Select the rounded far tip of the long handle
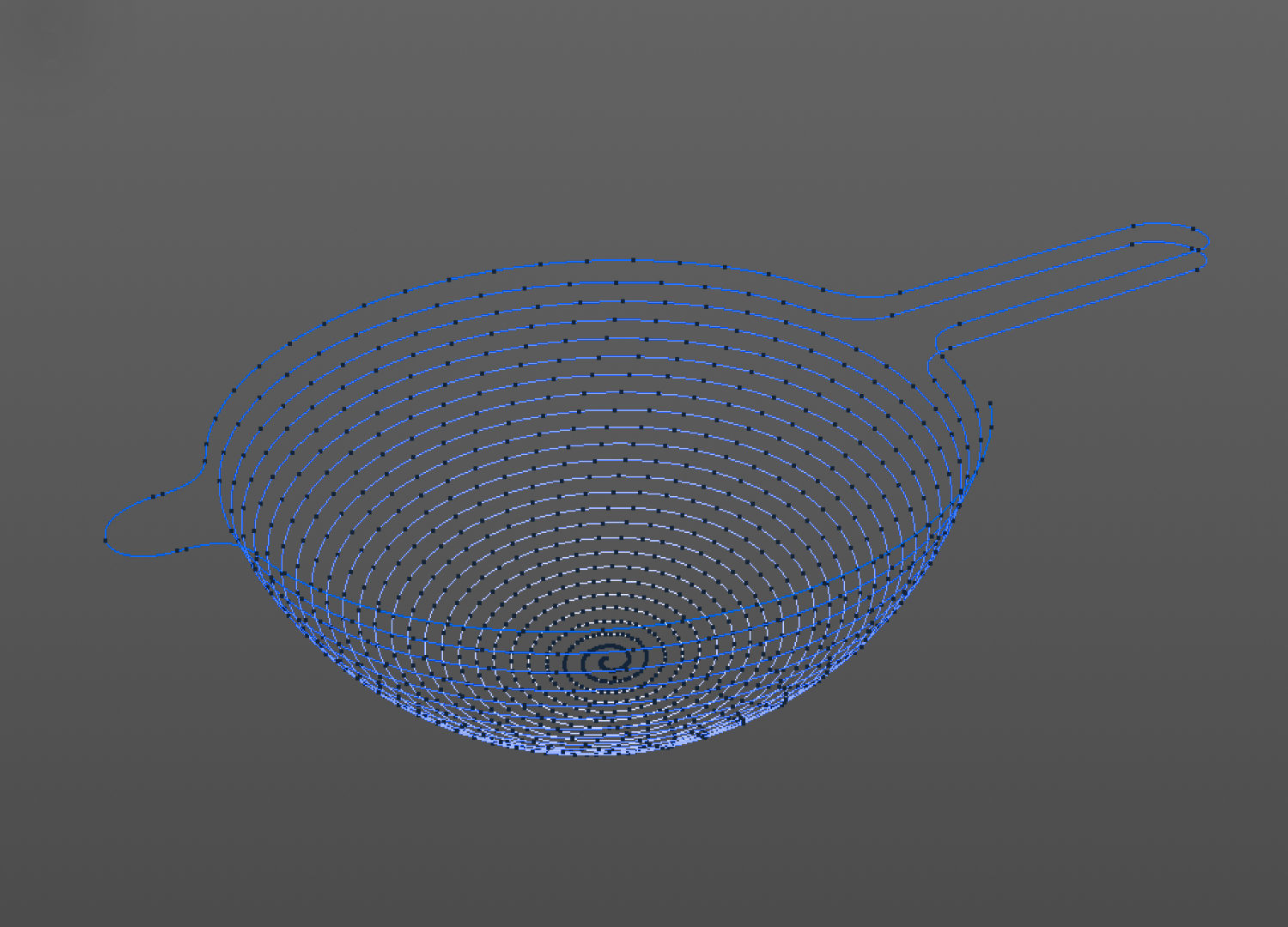1288x927 pixels. pos(1208,240)
